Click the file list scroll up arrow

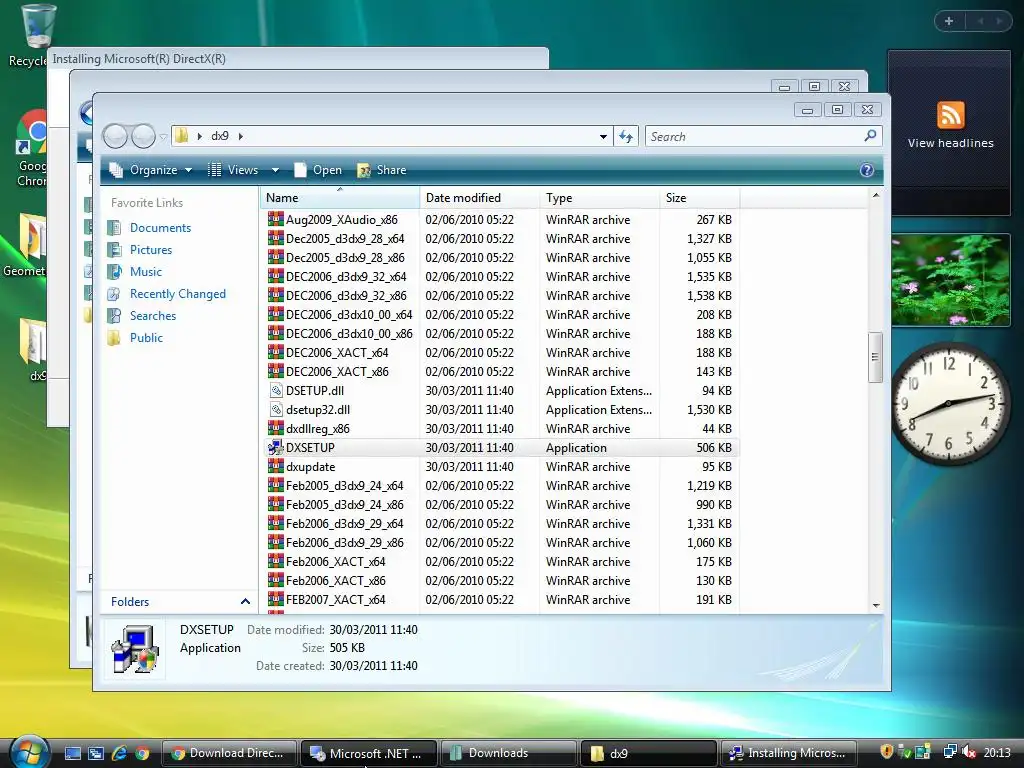coord(876,195)
